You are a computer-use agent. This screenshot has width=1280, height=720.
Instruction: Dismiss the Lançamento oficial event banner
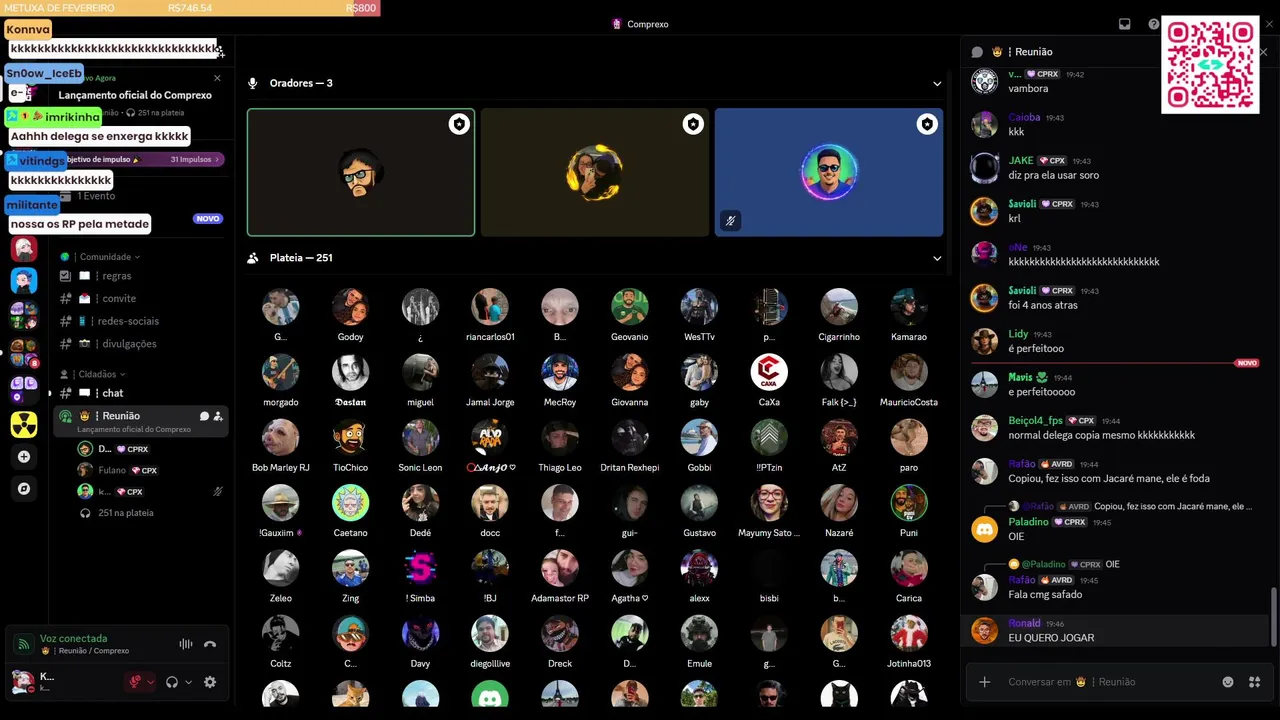(217, 78)
